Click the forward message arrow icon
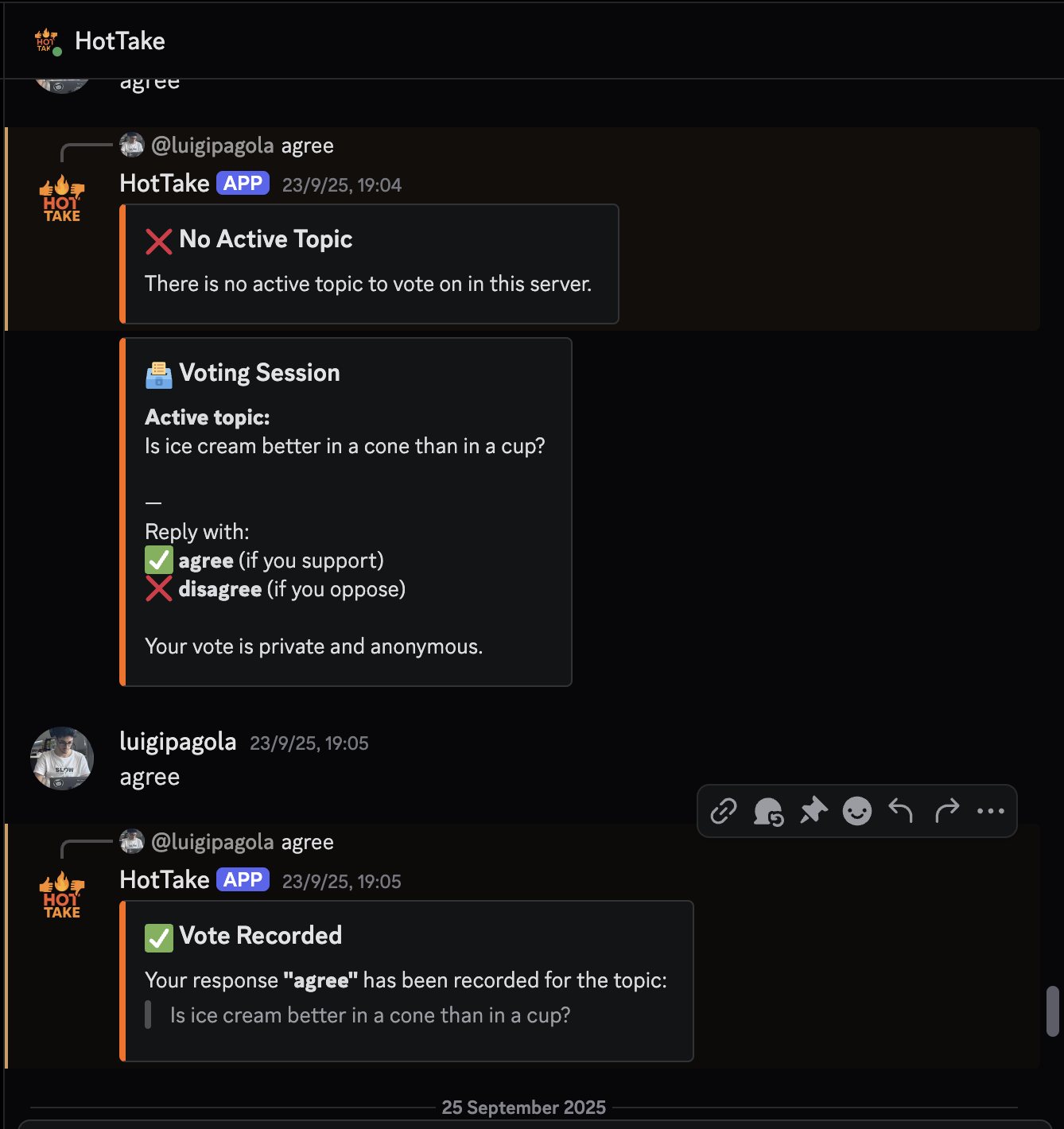 click(x=946, y=811)
